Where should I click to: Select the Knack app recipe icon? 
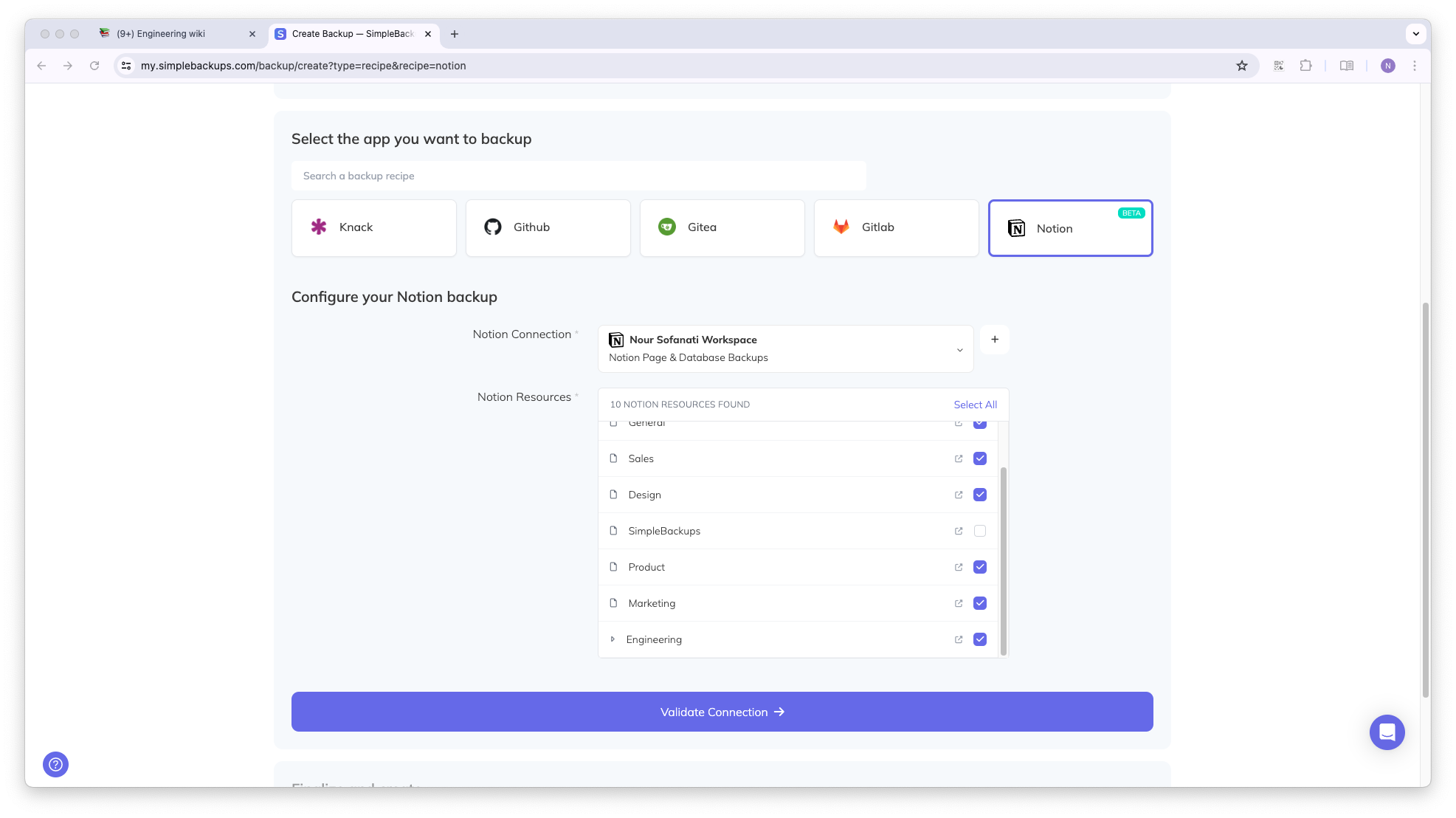click(x=320, y=227)
